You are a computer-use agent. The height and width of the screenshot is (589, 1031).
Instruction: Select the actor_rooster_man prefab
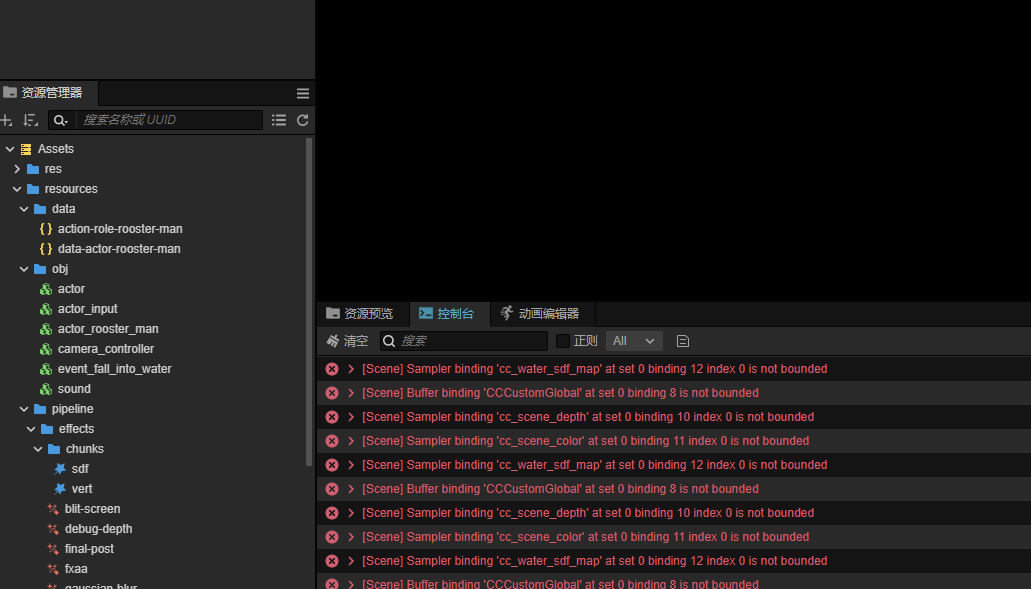[108, 329]
